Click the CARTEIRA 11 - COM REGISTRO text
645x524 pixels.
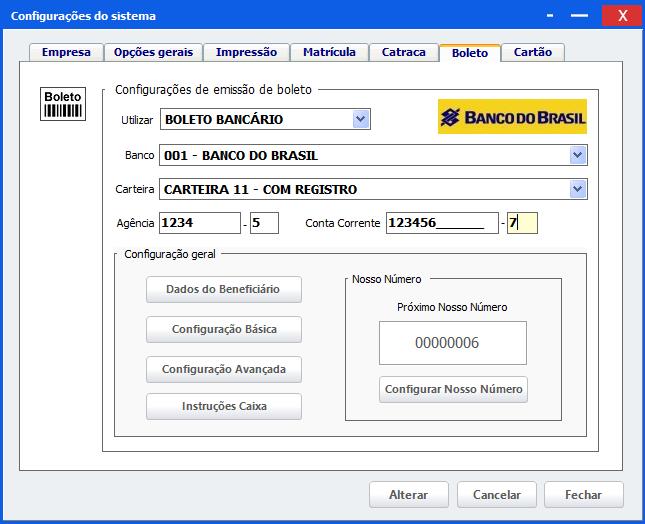point(260,190)
